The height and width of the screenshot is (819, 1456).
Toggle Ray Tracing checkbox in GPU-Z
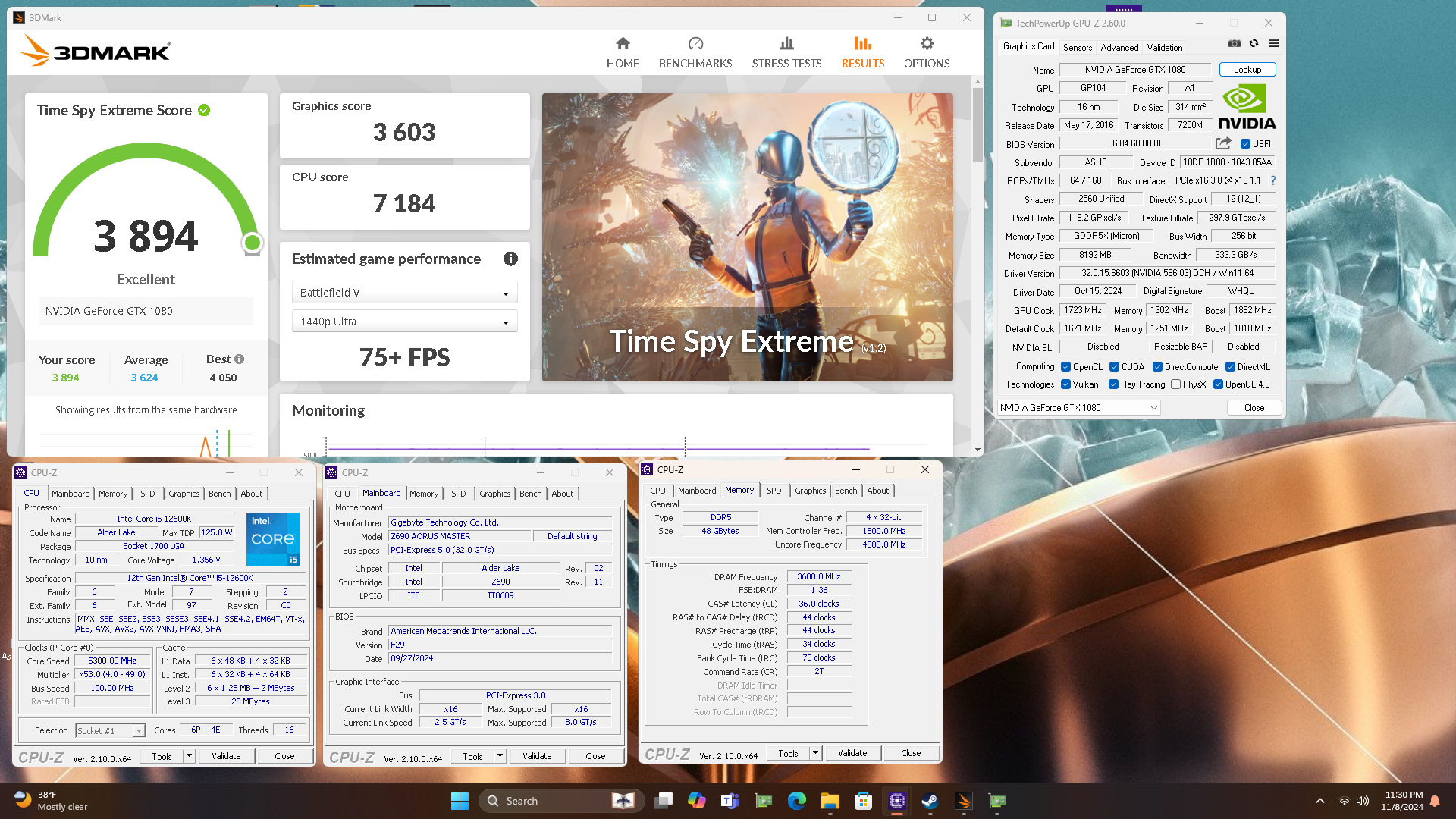(1113, 384)
